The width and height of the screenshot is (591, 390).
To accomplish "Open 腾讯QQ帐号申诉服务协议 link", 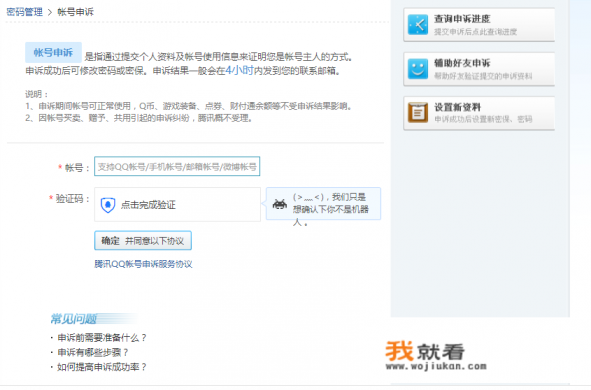I will point(143,264).
